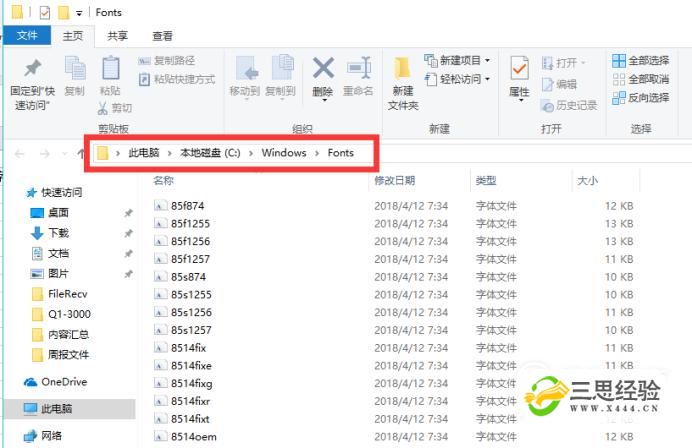The image size is (692, 448).
Task: Click the 粘贴 paste icon
Action: (110, 68)
